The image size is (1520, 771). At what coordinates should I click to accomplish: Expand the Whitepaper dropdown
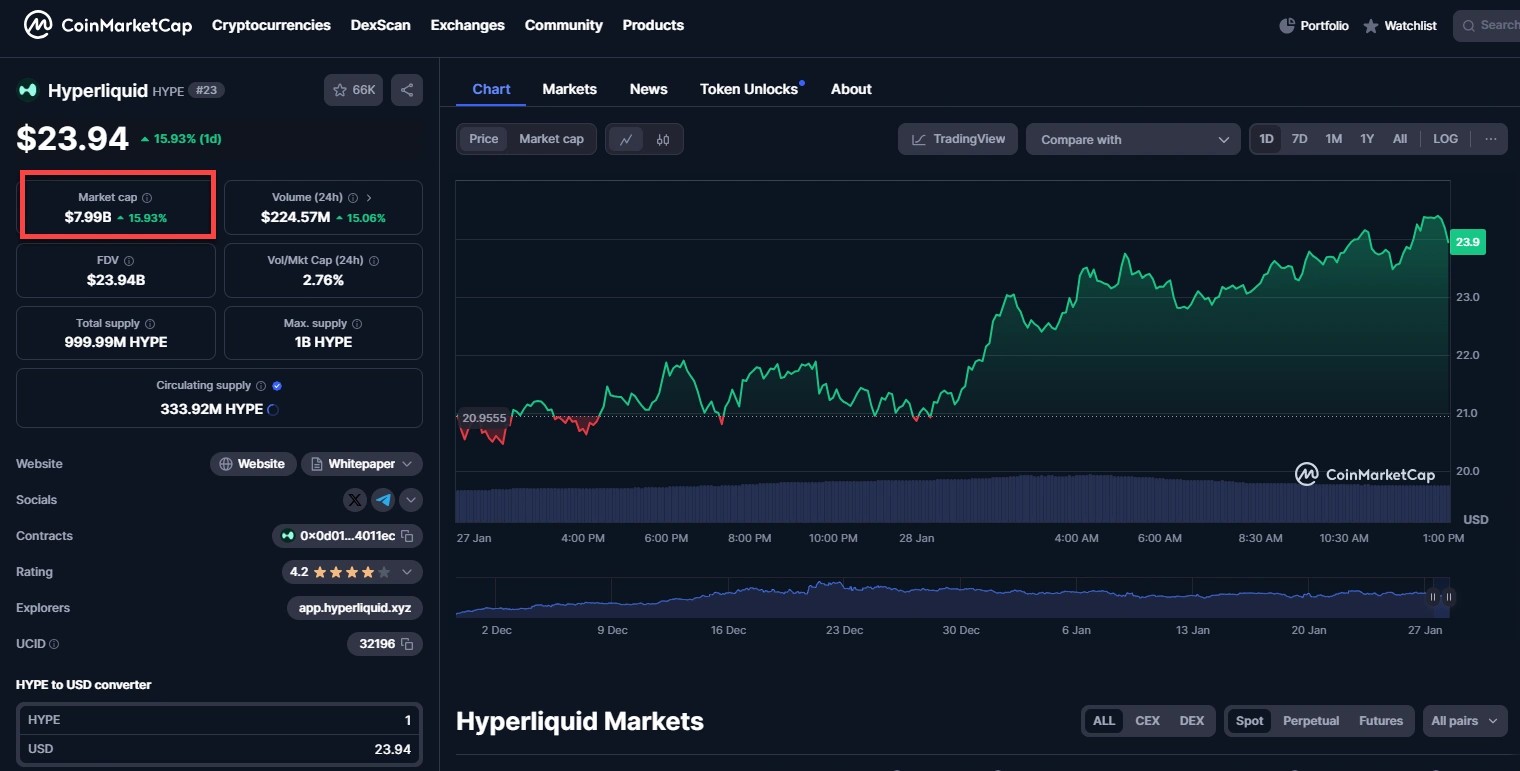(362, 464)
